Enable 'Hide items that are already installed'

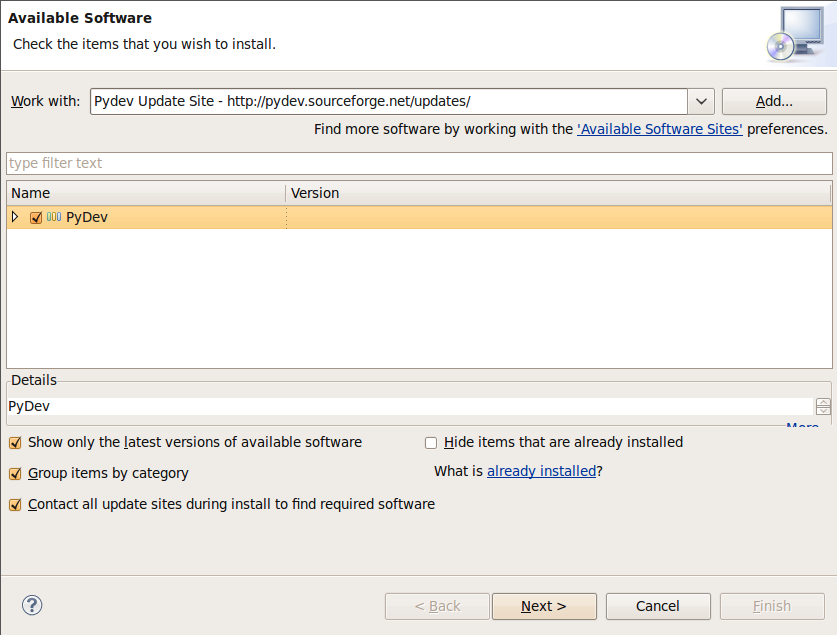pyautogui.click(x=431, y=442)
